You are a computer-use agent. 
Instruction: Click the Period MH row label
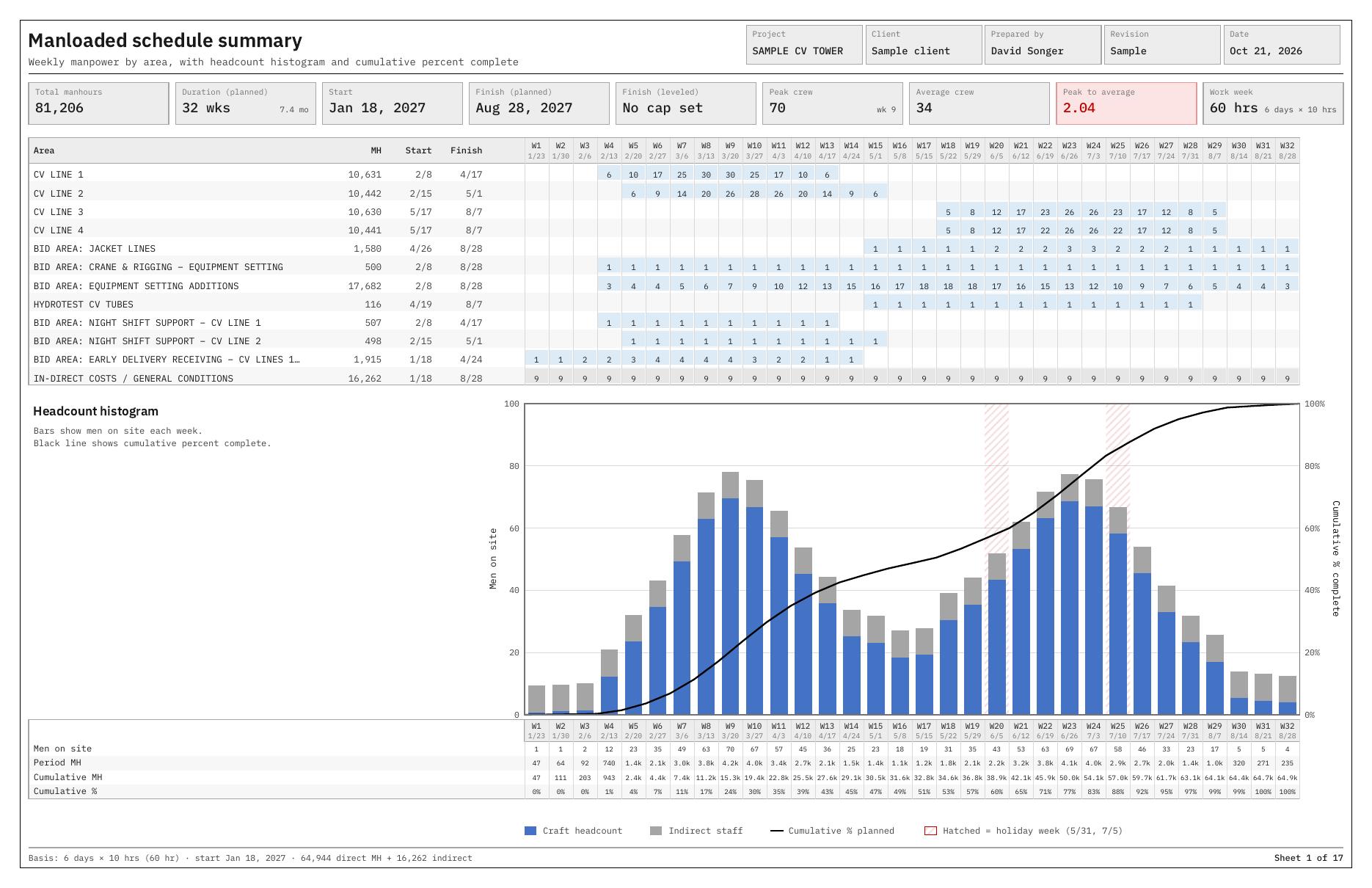pyautogui.click(x=57, y=763)
